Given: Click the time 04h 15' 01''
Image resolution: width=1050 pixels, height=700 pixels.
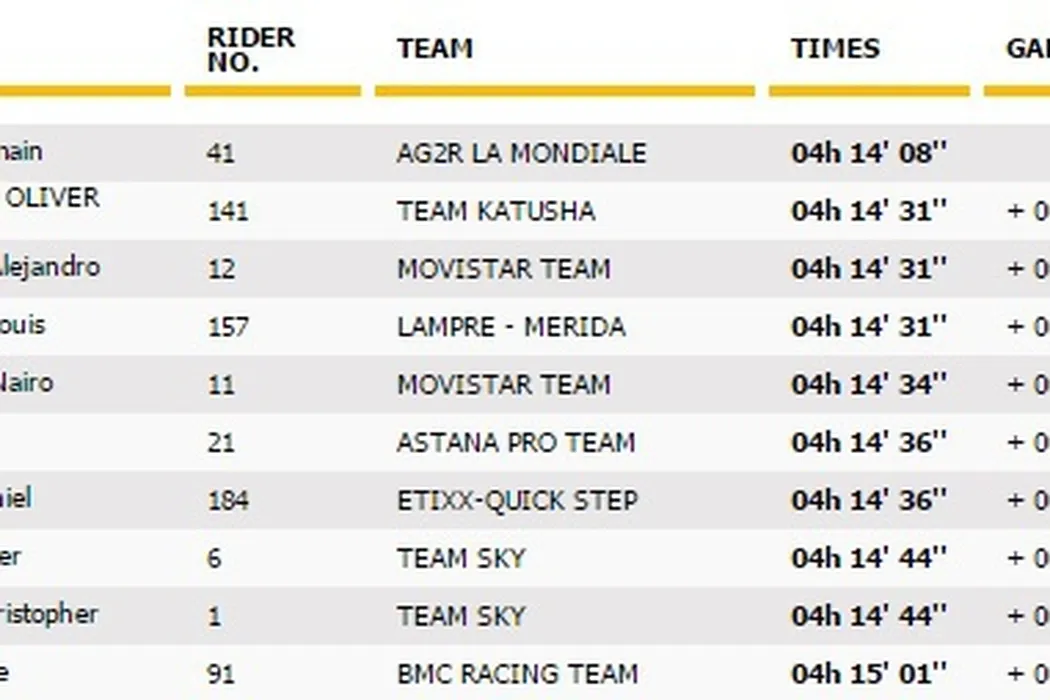Looking at the screenshot, I should click(x=869, y=674).
